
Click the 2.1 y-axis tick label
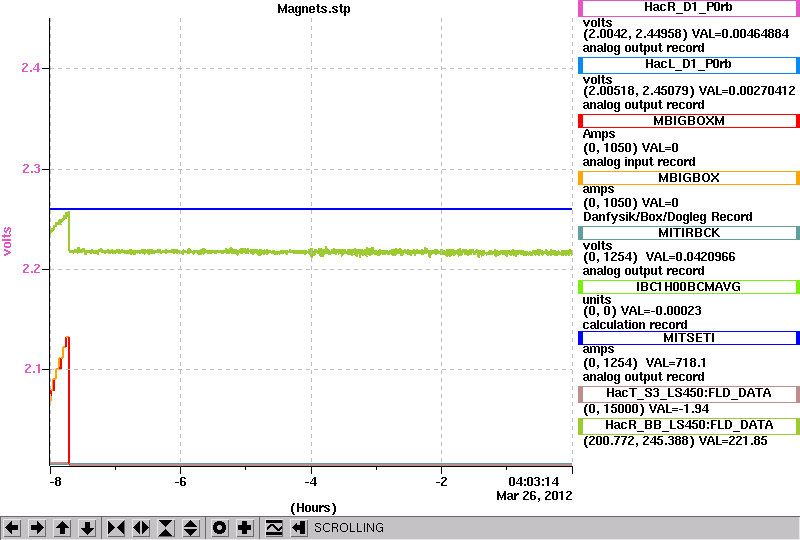(31, 369)
